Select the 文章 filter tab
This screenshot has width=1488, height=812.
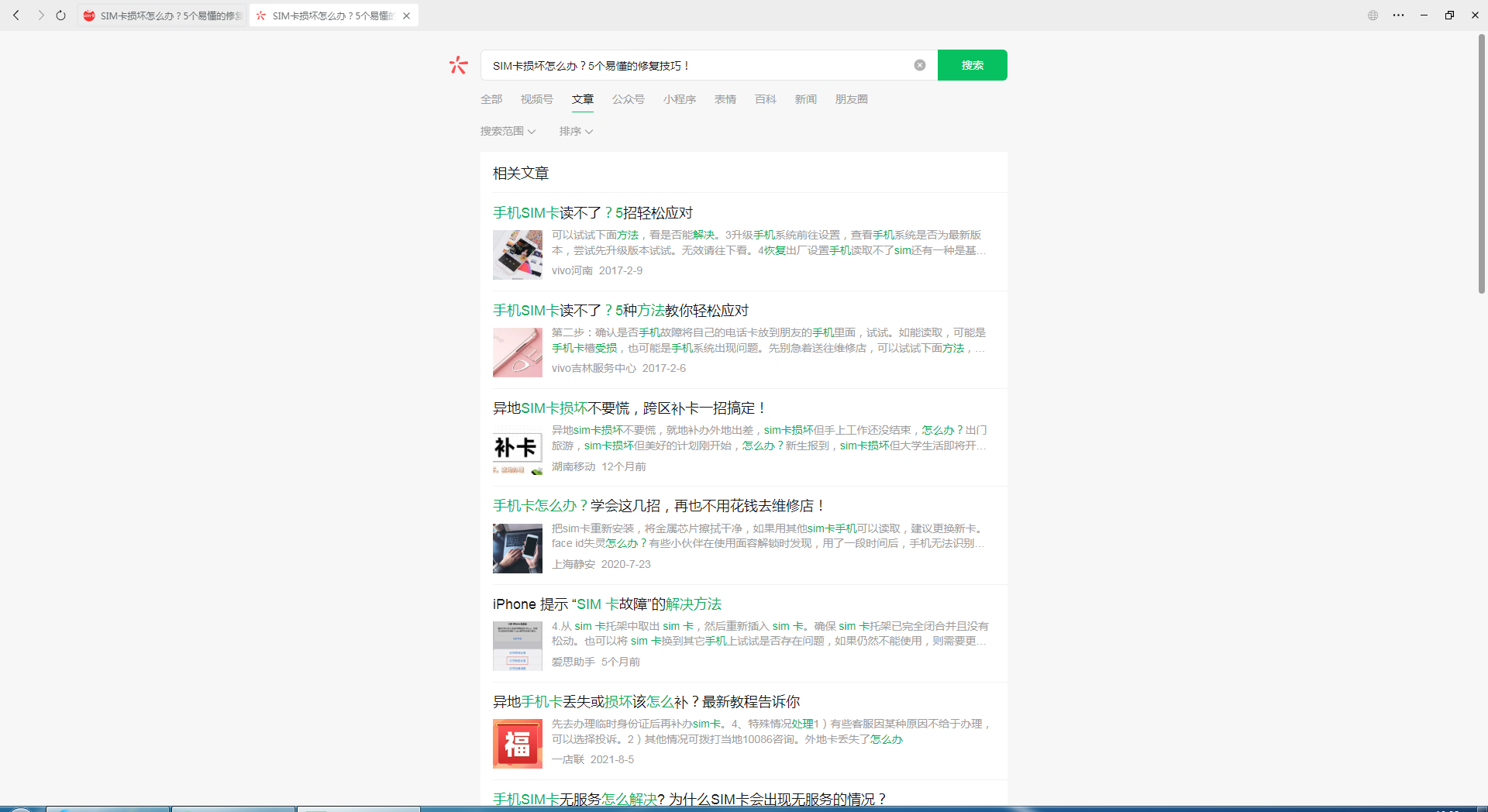coord(583,99)
